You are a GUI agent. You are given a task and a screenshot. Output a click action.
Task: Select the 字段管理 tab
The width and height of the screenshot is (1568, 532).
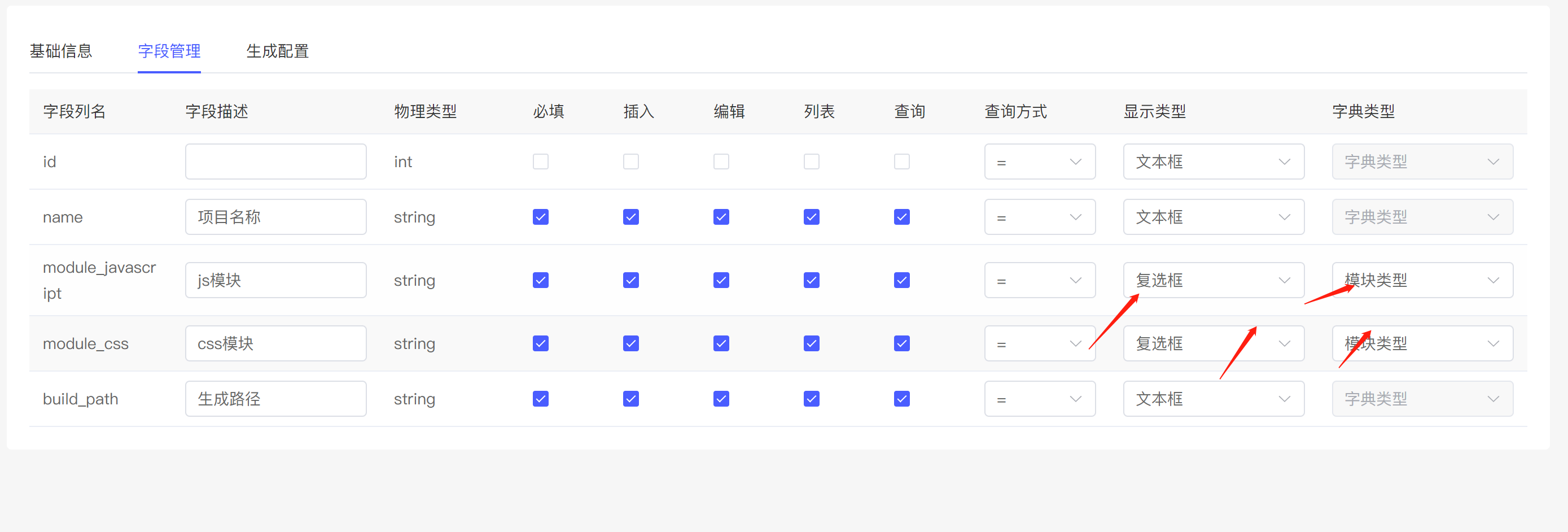pos(169,51)
